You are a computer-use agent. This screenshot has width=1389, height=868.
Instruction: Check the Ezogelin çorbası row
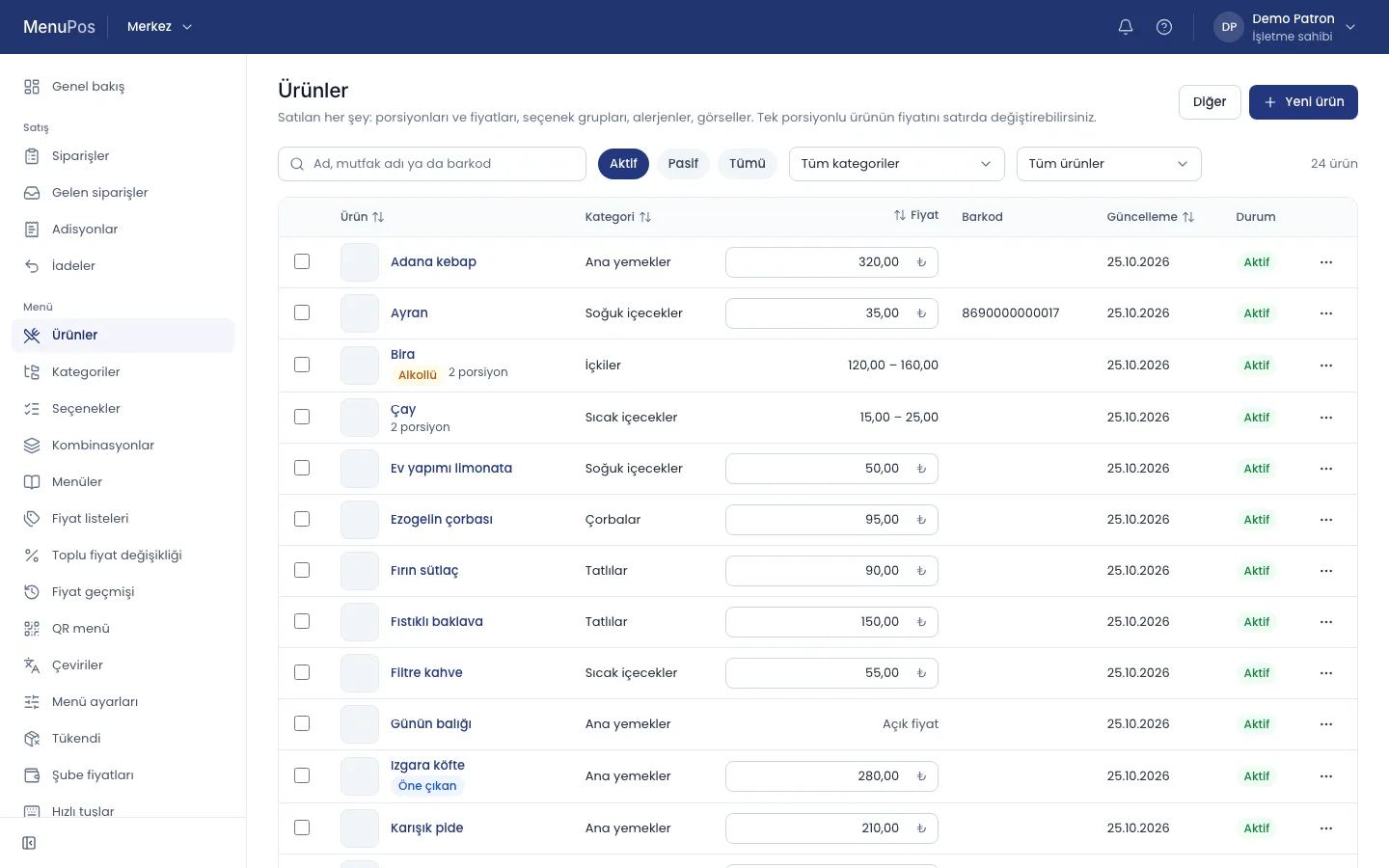(302, 519)
